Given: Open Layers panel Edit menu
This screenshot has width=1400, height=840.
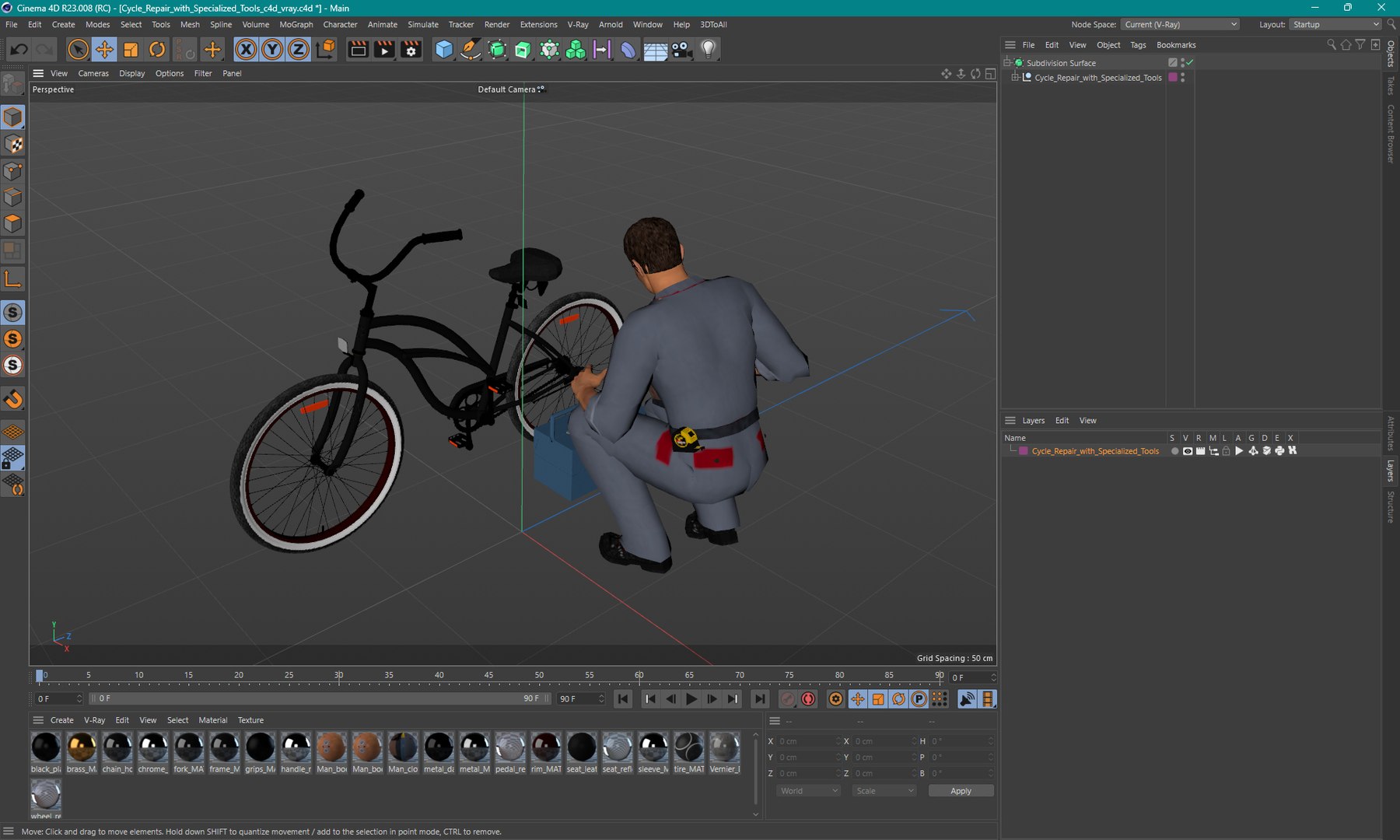Looking at the screenshot, I should [1062, 420].
